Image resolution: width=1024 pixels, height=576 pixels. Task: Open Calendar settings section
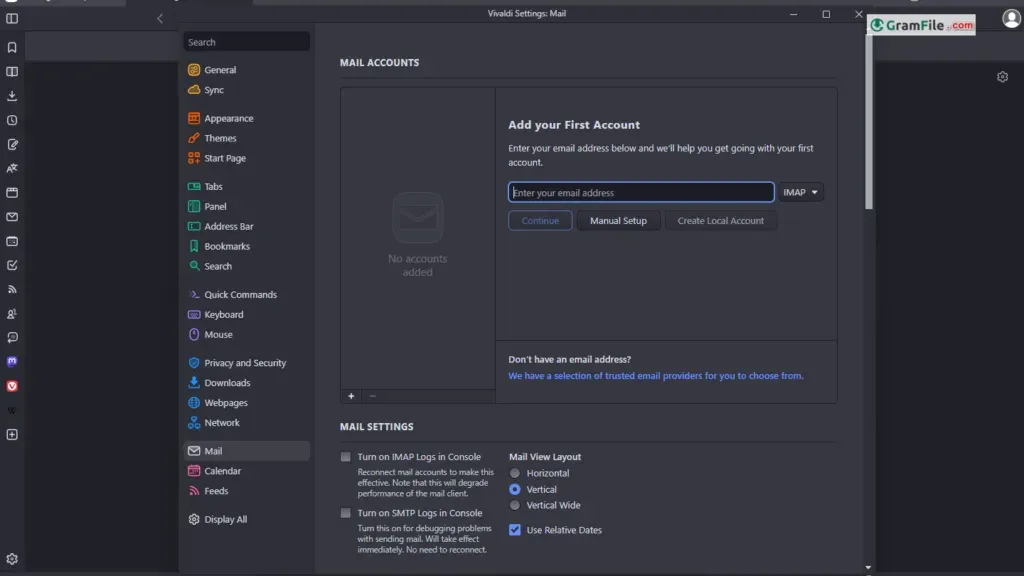[246, 471]
